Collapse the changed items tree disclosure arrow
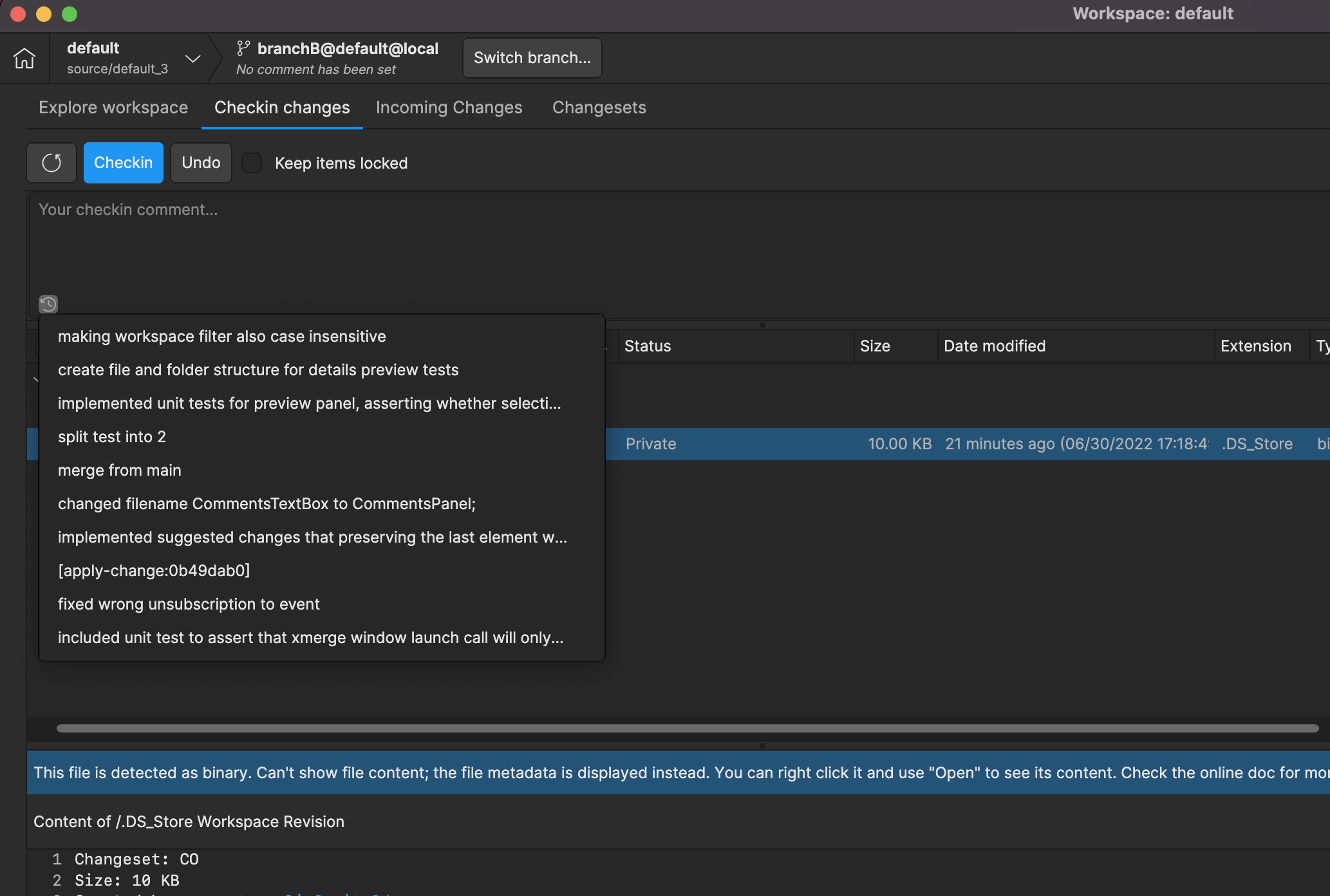The width and height of the screenshot is (1330, 896). point(37,380)
